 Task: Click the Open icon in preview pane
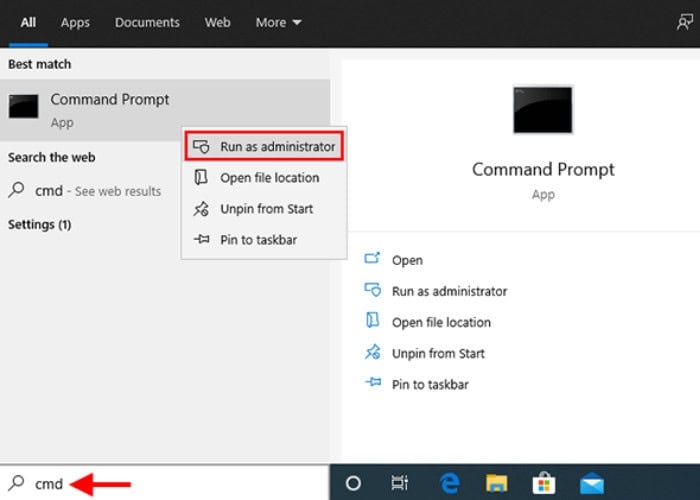(x=372, y=258)
